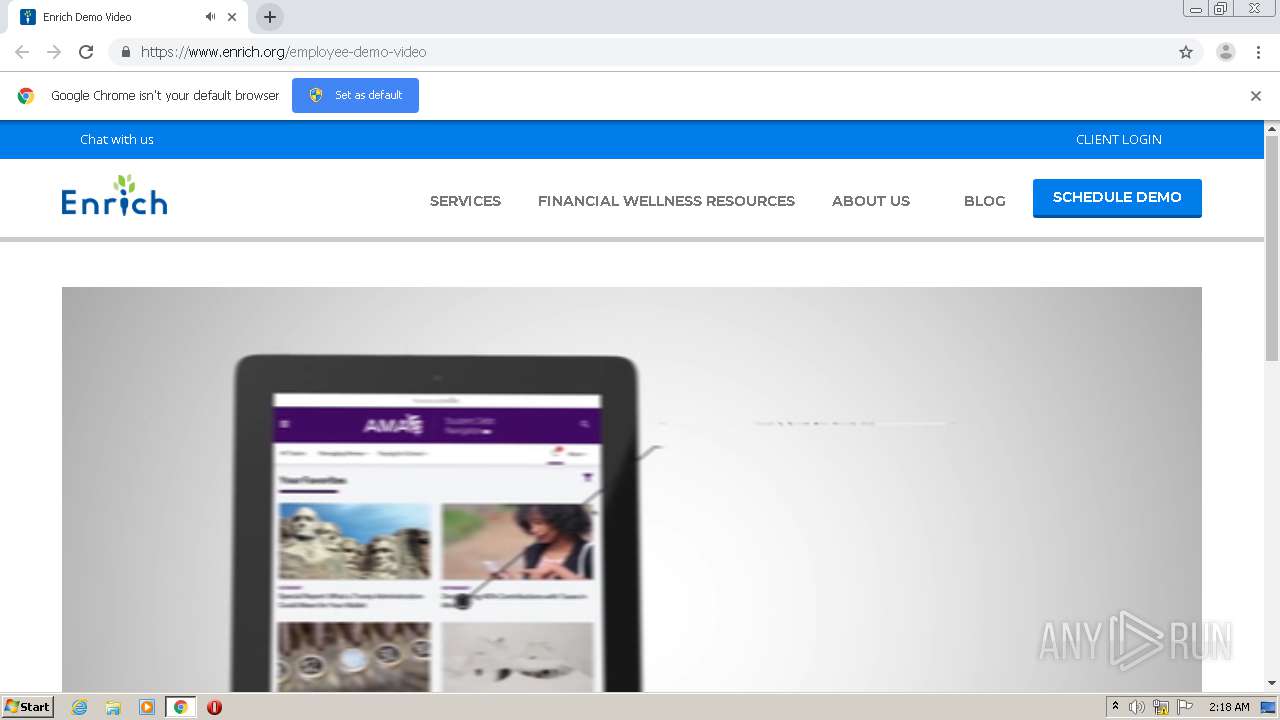Image resolution: width=1280 pixels, height=720 pixels.
Task: Click the page scrollbar up arrow
Action: 1272,128
